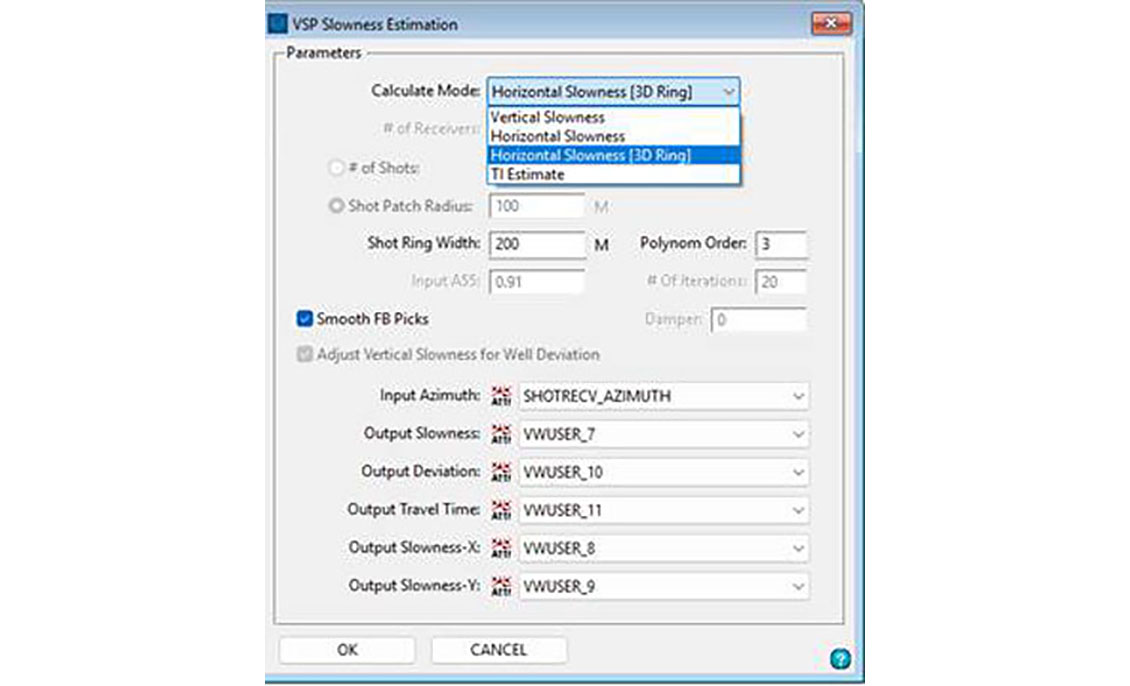Collapse the Calculate Mode dropdown
The height and width of the screenshot is (686, 1130).
coord(728,91)
